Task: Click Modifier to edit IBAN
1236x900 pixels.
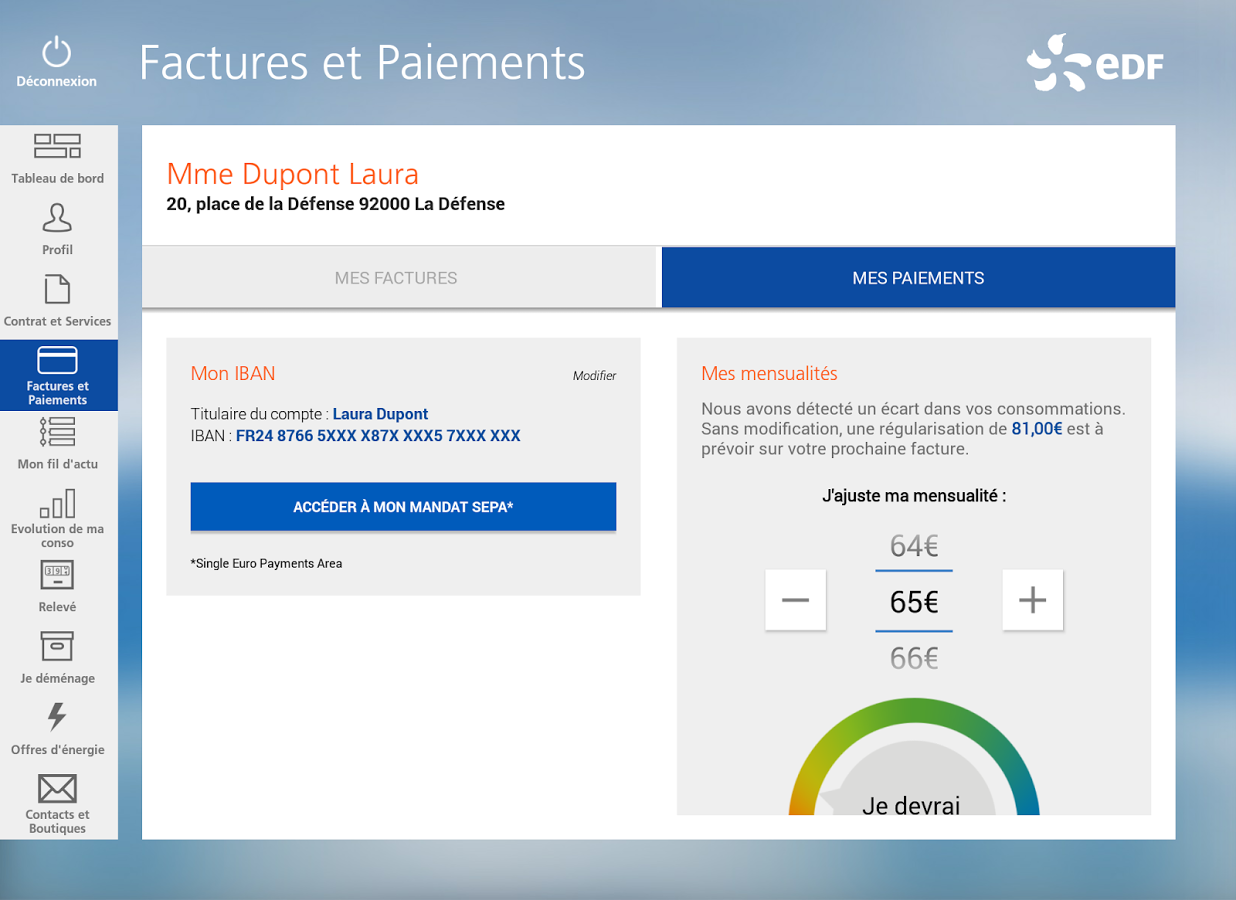Action: [594, 376]
